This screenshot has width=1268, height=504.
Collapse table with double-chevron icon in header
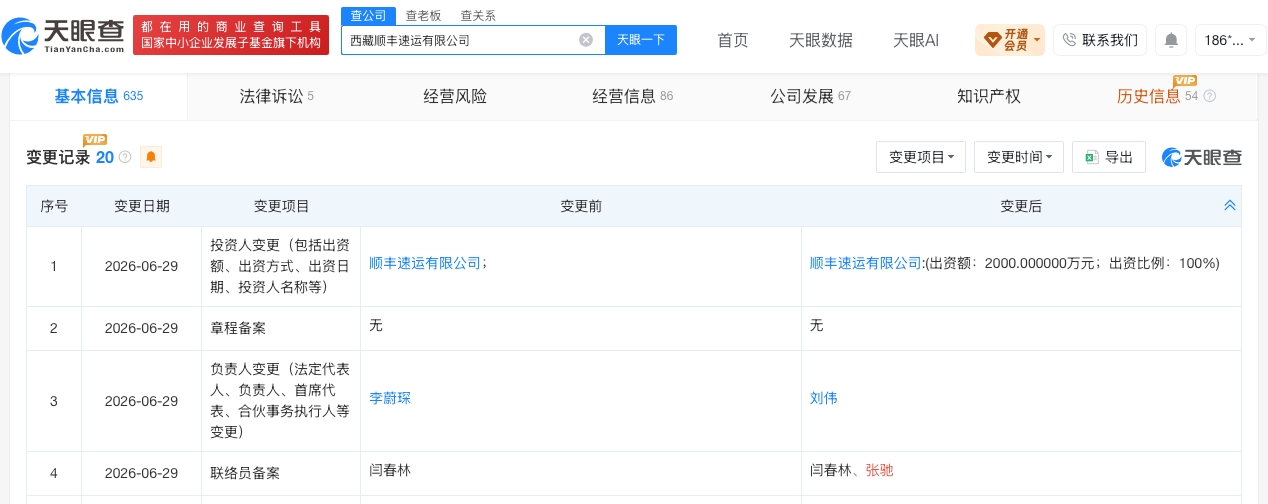[x=1230, y=205]
